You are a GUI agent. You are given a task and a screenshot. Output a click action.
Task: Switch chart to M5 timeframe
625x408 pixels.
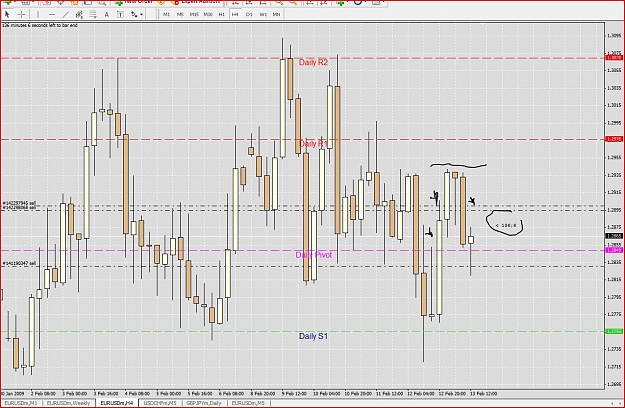[180, 14]
